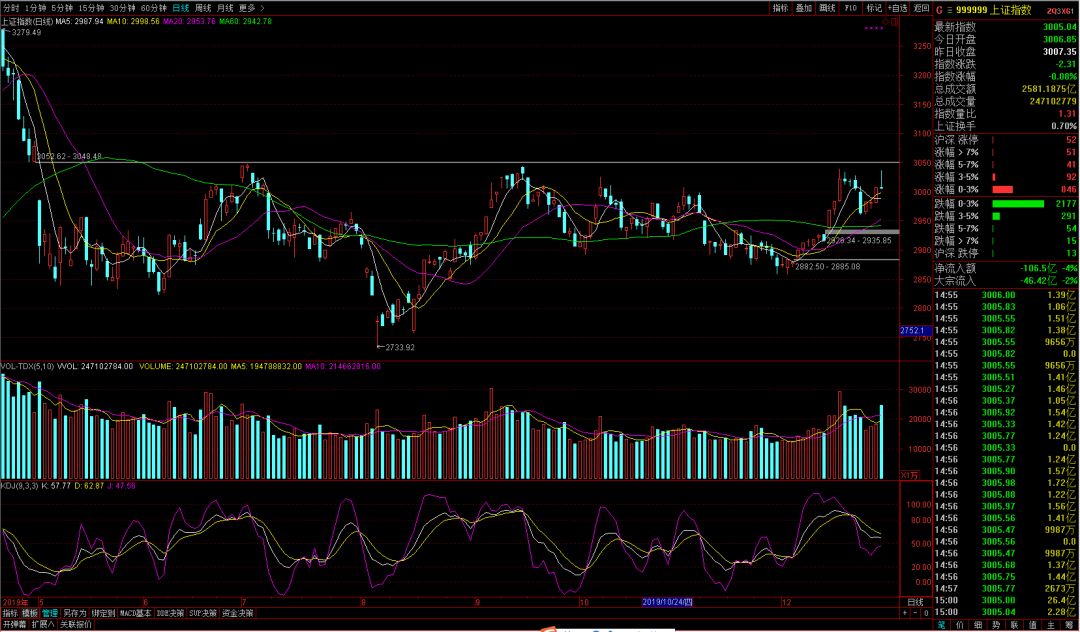This screenshot has width=1080, height=632.
Task: Expand the 更多 periods menu
Action: point(250,7)
